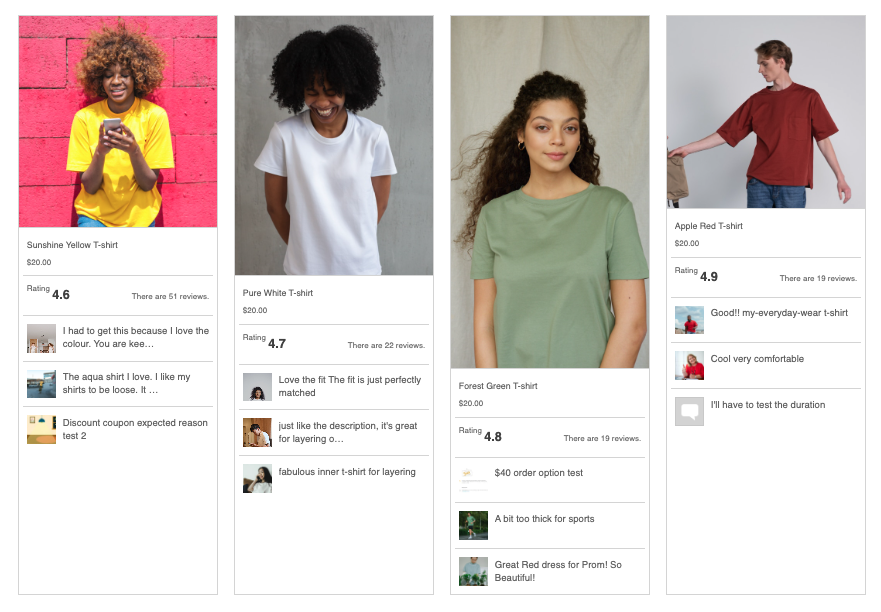Image resolution: width=881 pixels, height=612 pixels.
Task: Open "fabulous inner t-shirt for layering" review
Action: tap(346, 472)
